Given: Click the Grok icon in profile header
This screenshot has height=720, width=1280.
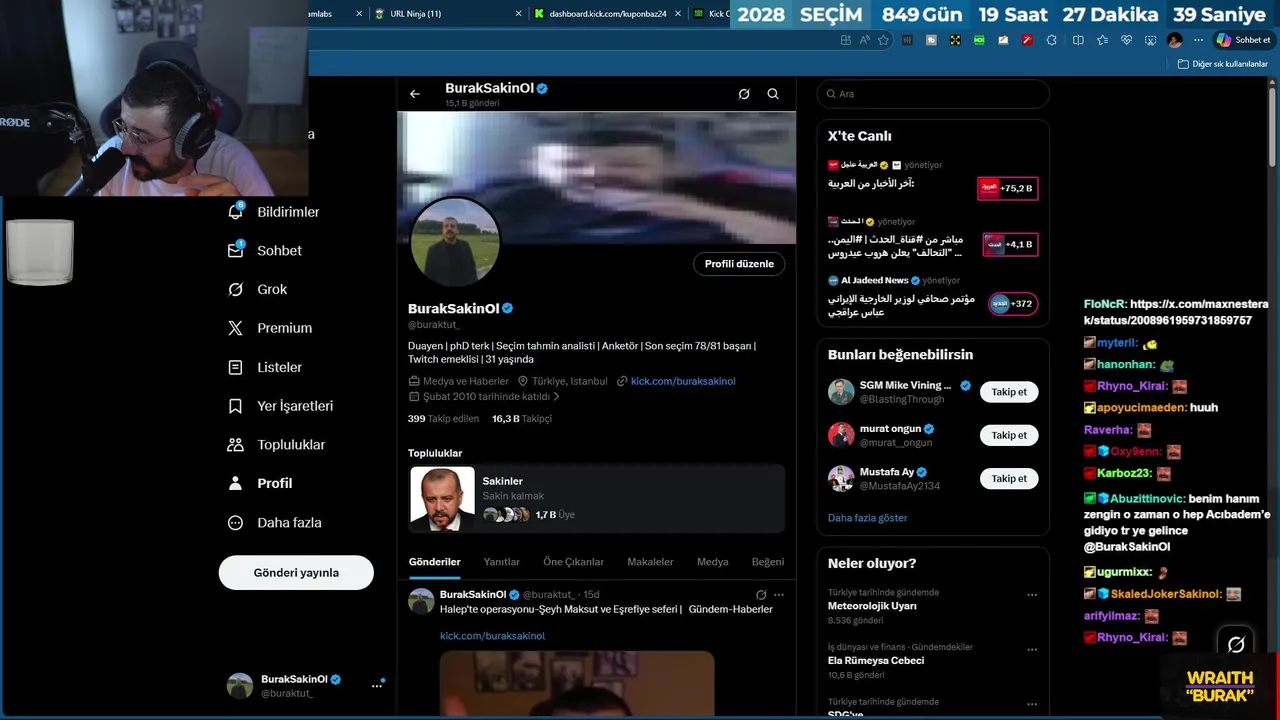Looking at the screenshot, I should click(x=744, y=94).
